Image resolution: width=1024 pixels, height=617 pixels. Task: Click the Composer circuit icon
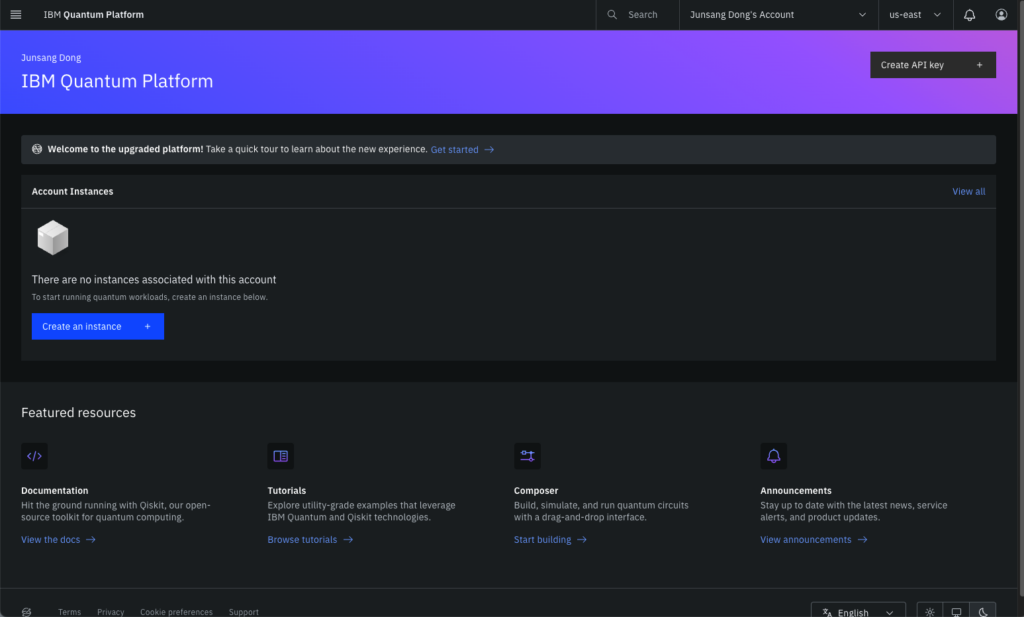[x=527, y=456]
